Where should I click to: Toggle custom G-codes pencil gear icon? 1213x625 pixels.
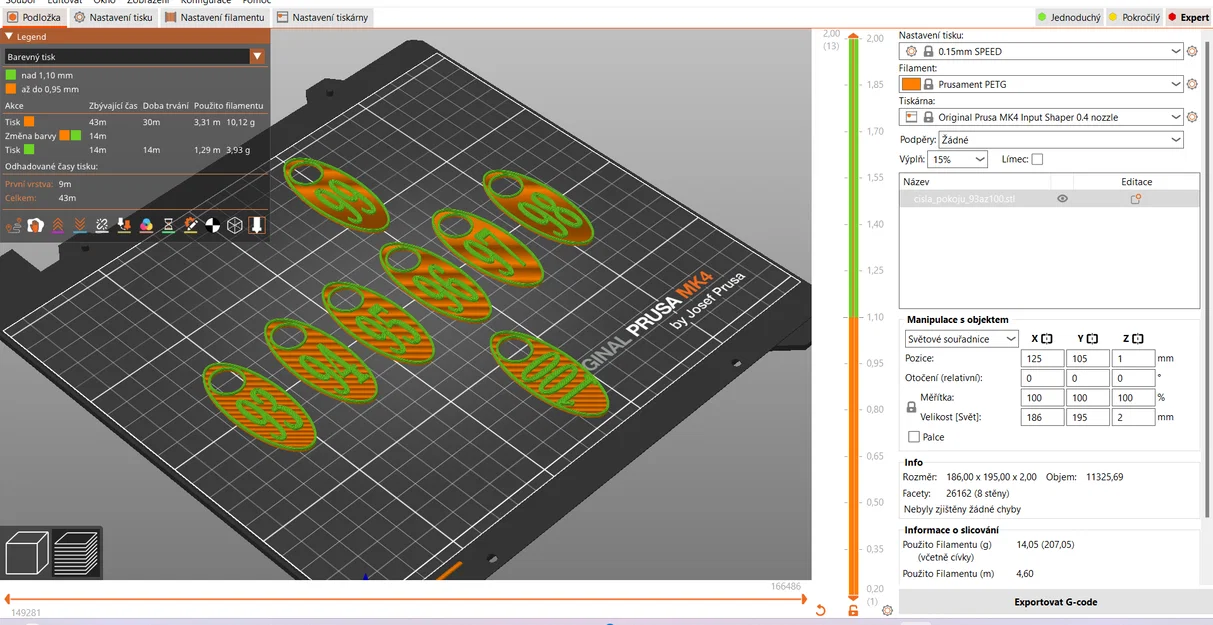pyautogui.click(x=190, y=225)
